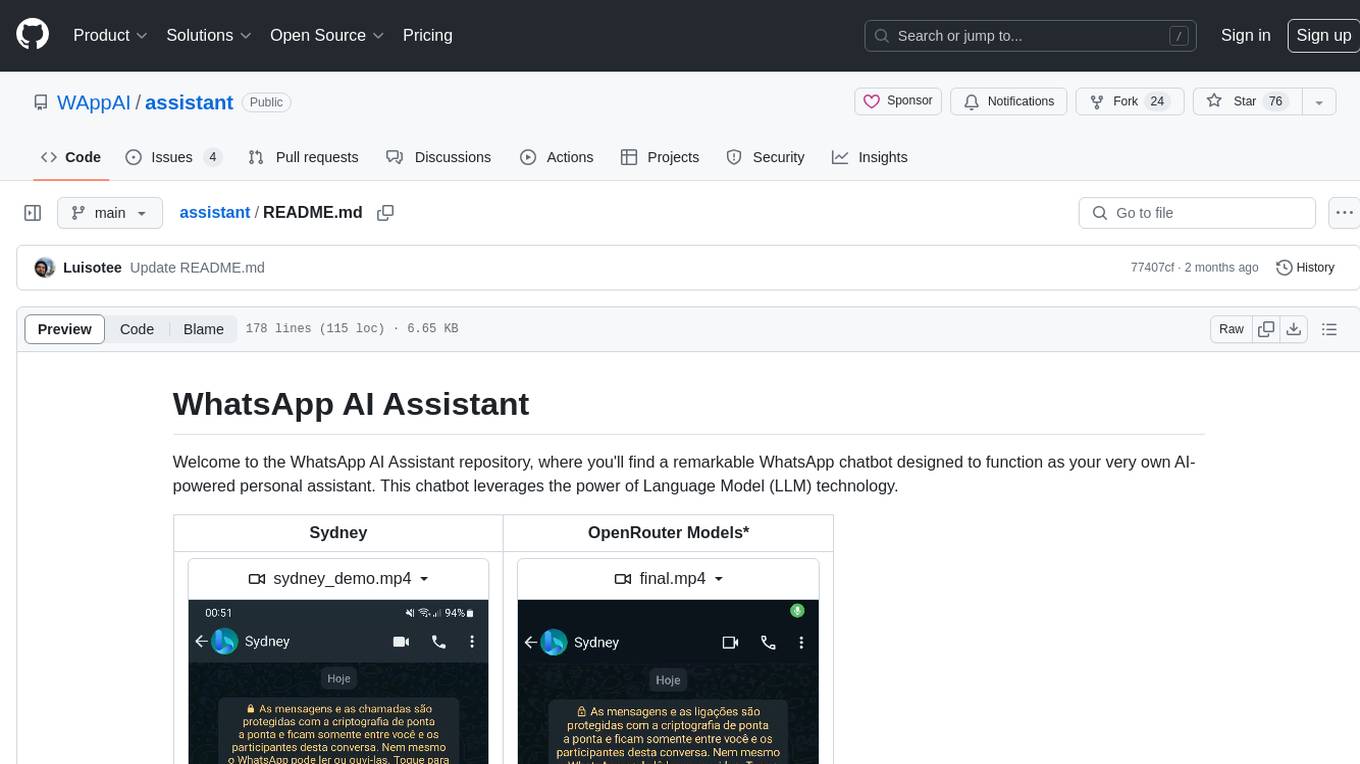
Task: Play the final.mp4 video preview
Action: [x=668, y=682]
